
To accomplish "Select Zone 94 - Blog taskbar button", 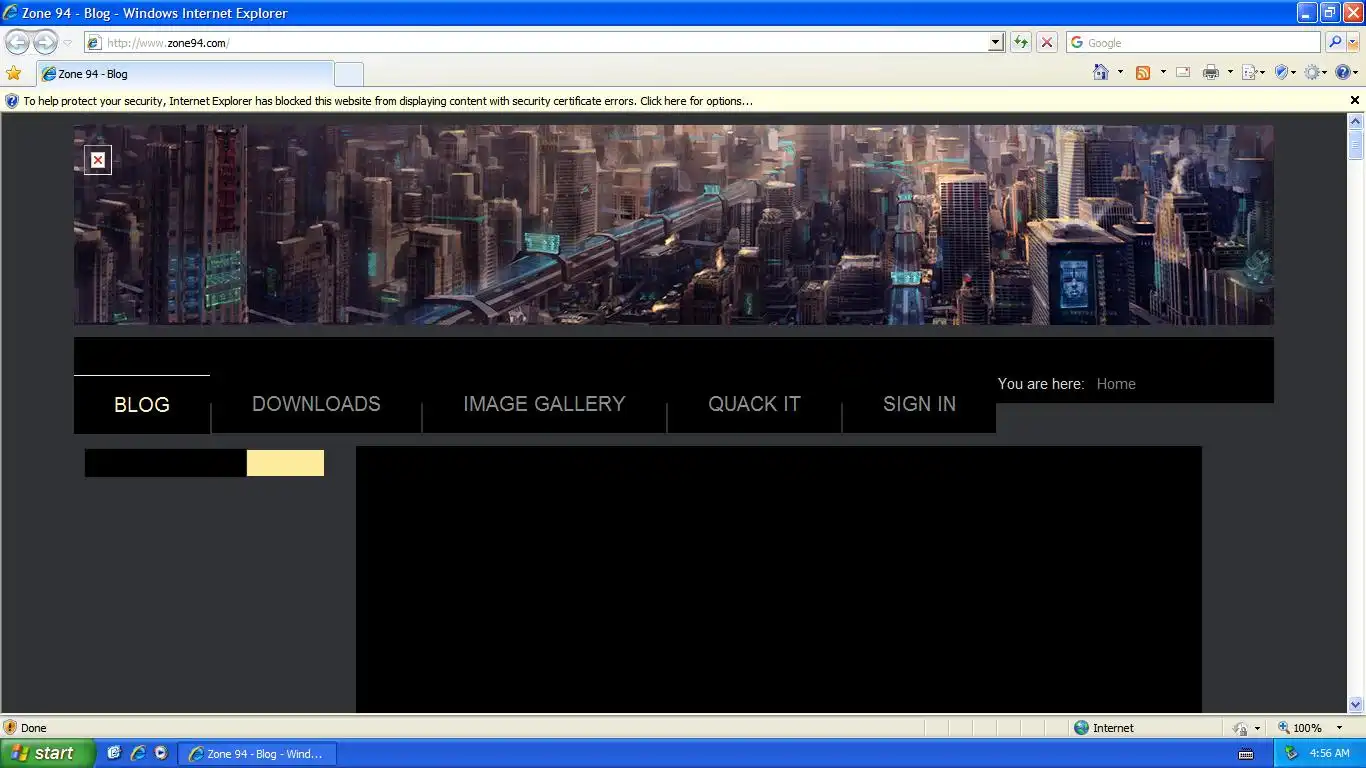I will click(x=257, y=754).
